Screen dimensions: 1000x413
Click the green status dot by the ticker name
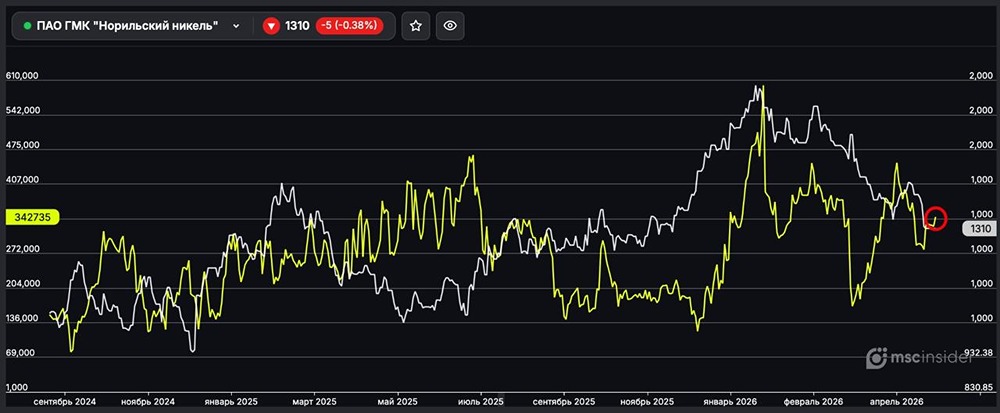tap(27, 25)
